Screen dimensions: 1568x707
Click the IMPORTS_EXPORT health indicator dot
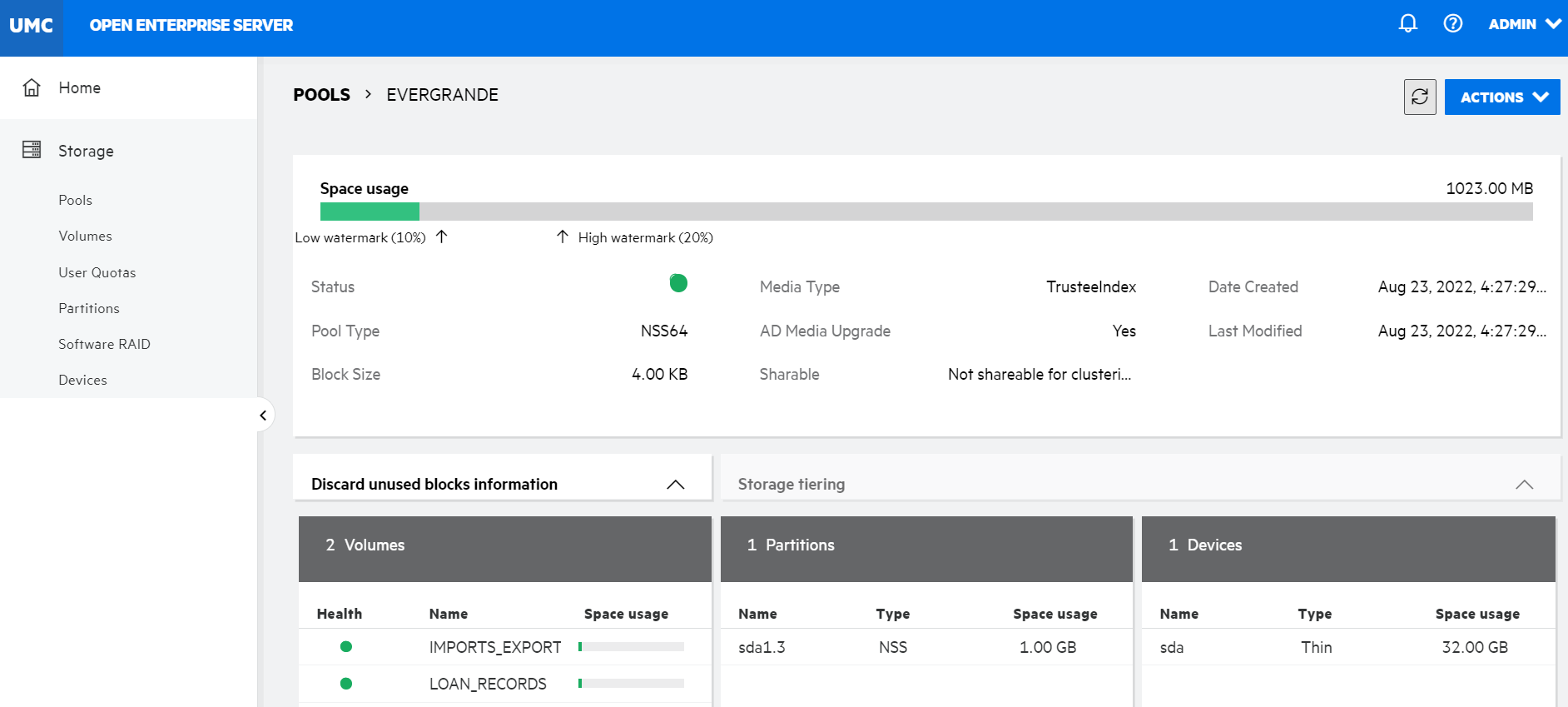pyautogui.click(x=346, y=647)
